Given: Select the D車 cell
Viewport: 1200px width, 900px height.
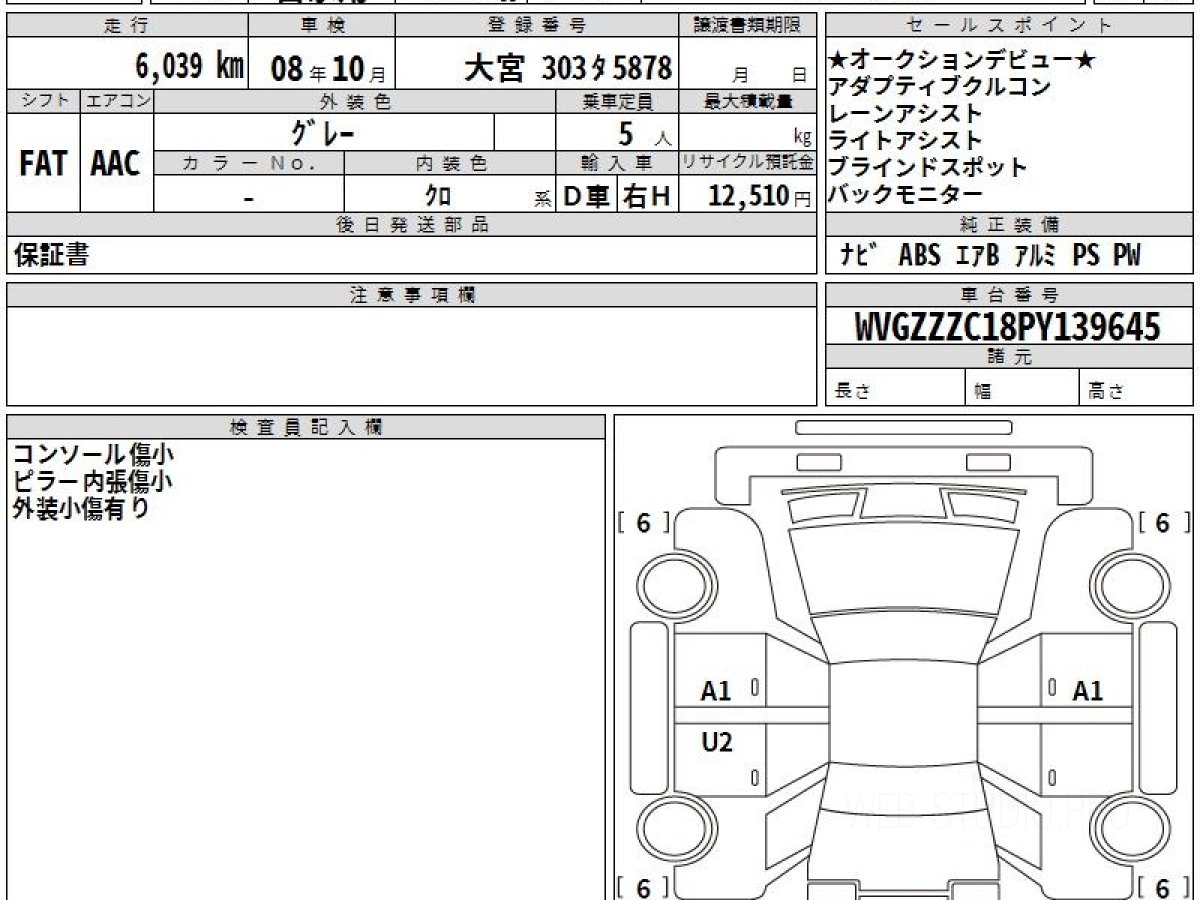Looking at the screenshot, I should tap(586, 197).
